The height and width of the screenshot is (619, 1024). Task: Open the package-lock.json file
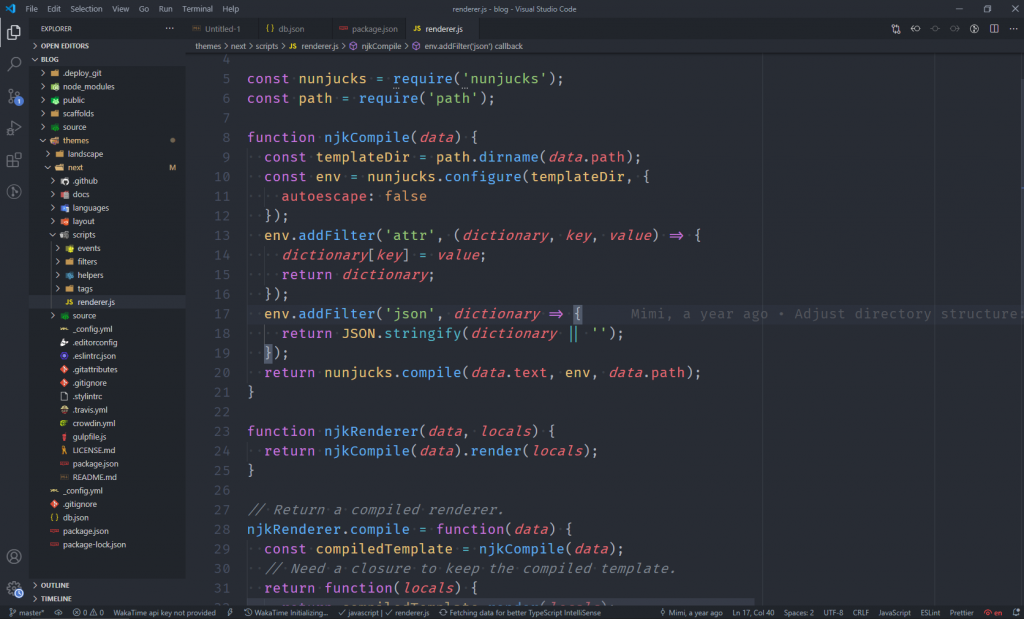point(107,545)
